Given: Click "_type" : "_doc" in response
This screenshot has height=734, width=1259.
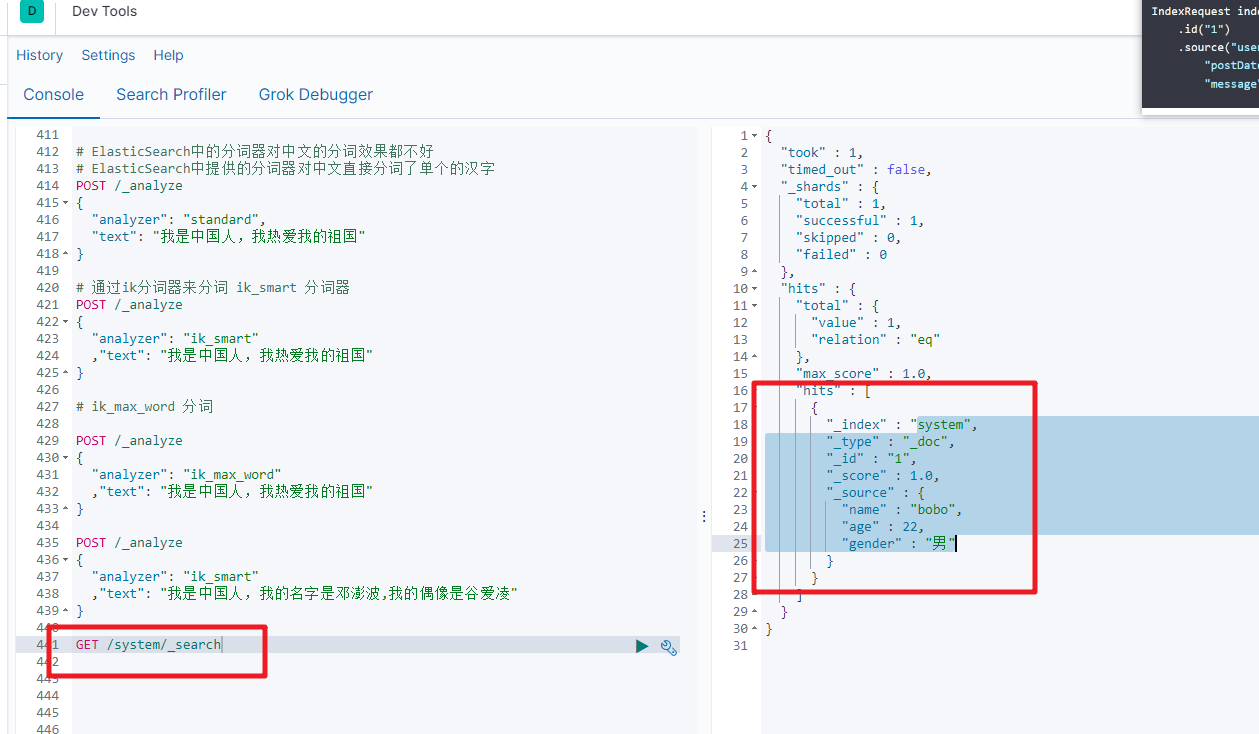Looking at the screenshot, I should [x=891, y=441].
